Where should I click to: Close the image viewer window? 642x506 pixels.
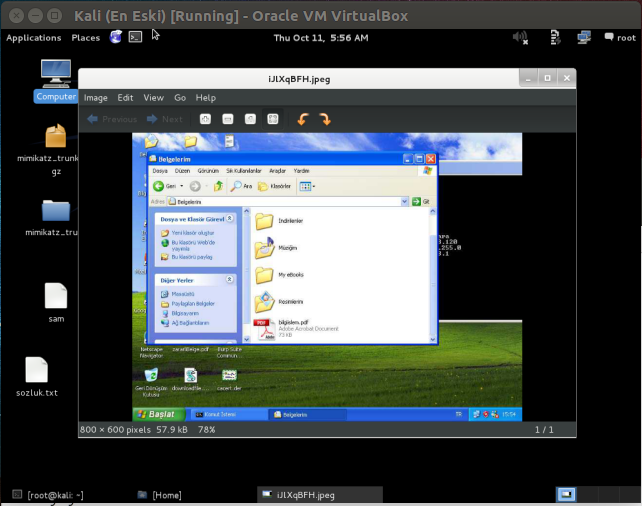[x=567, y=78]
